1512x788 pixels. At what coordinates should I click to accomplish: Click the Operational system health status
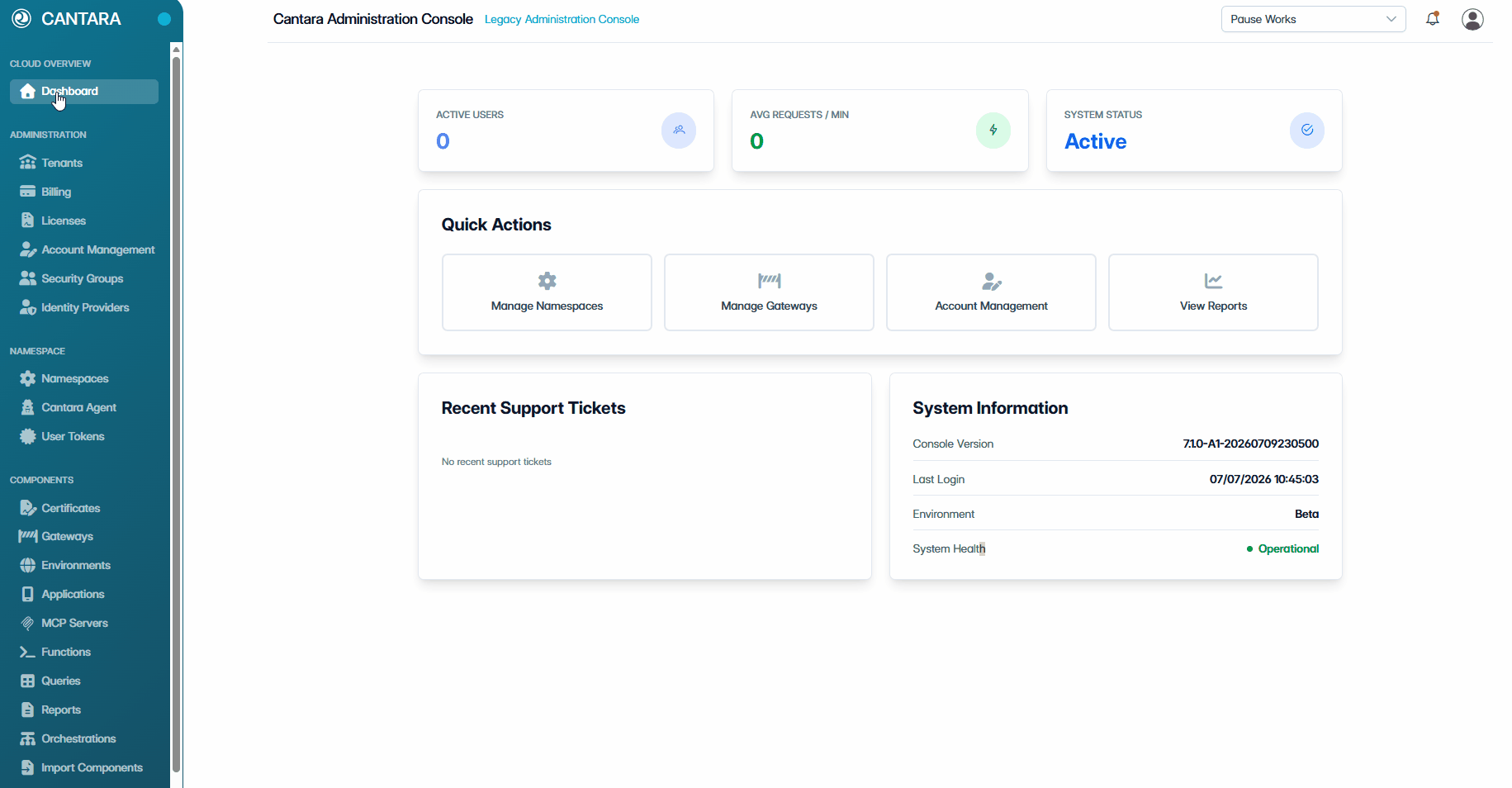(x=1282, y=548)
